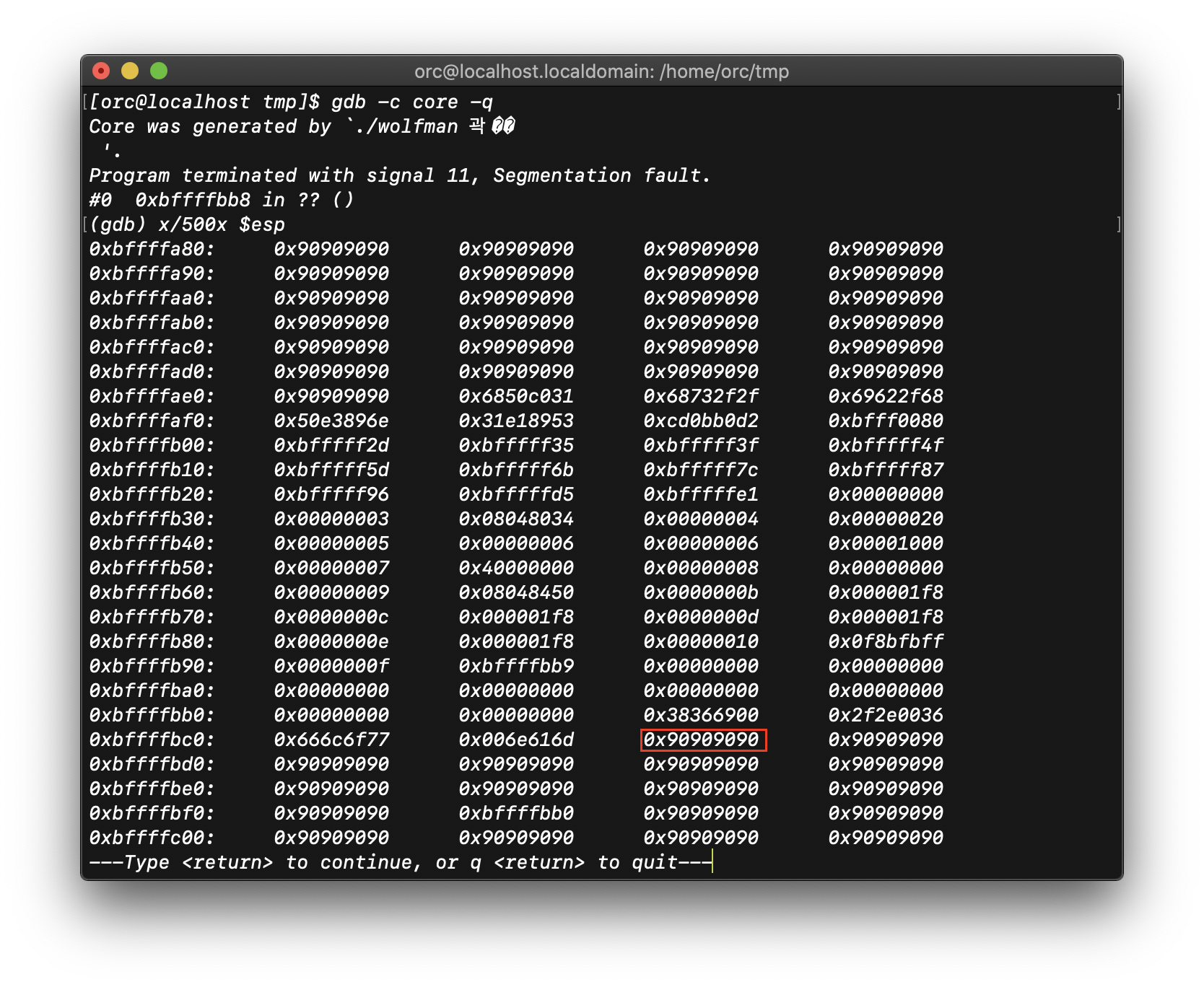This screenshot has height=987, width=1204.
Task: Click address label 0xbffffc00:
Action: point(152,838)
